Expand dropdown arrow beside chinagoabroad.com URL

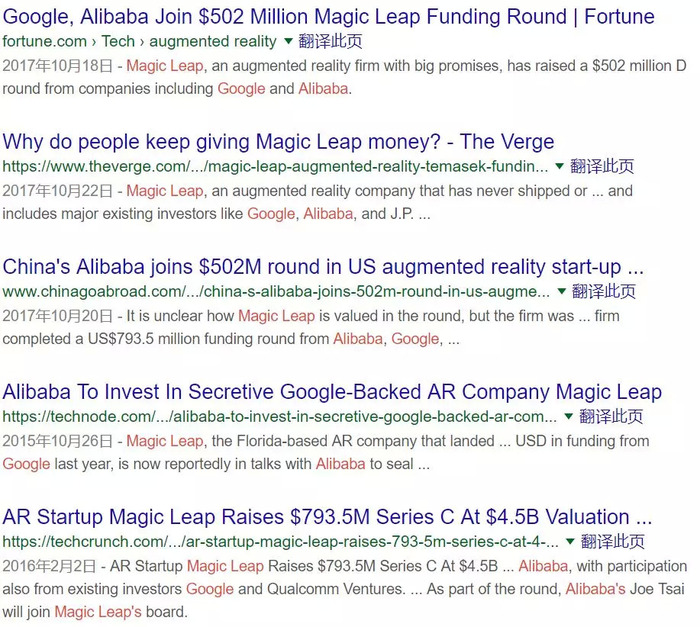pos(562,291)
